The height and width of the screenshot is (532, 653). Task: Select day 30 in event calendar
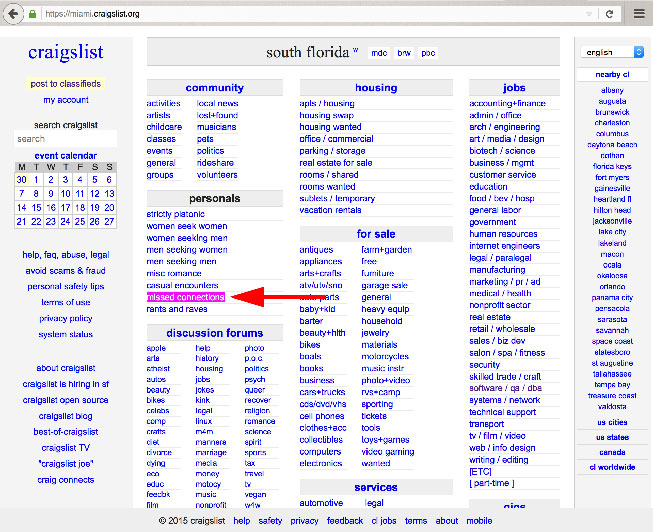[x=22, y=180]
